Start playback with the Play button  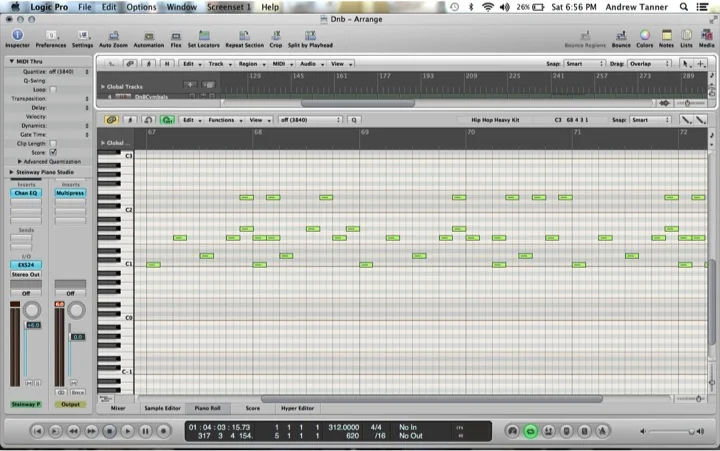coord(128,431)
